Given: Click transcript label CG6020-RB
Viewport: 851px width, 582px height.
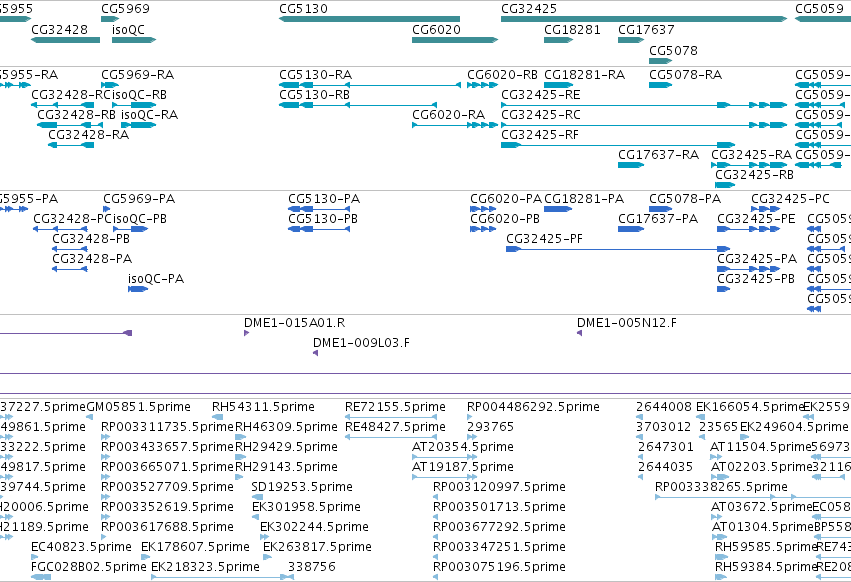Looking at the screenshot, I should (503, 75).
